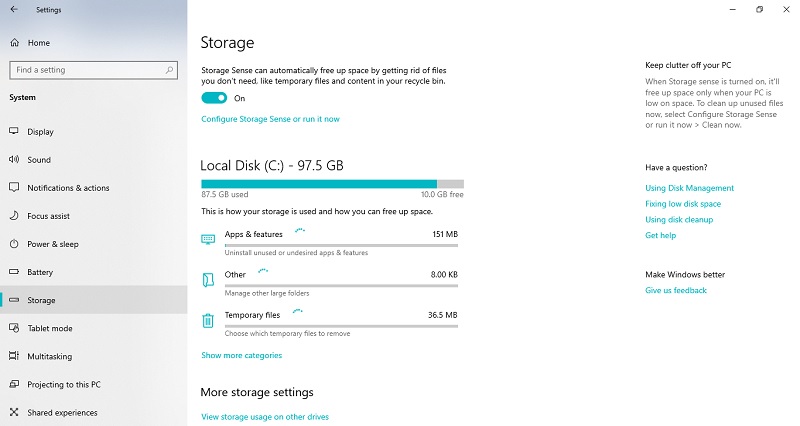Open the Apps & features storage category
Image resolution: width=800 pixels, height=426 pixels.
pos(253,234)
